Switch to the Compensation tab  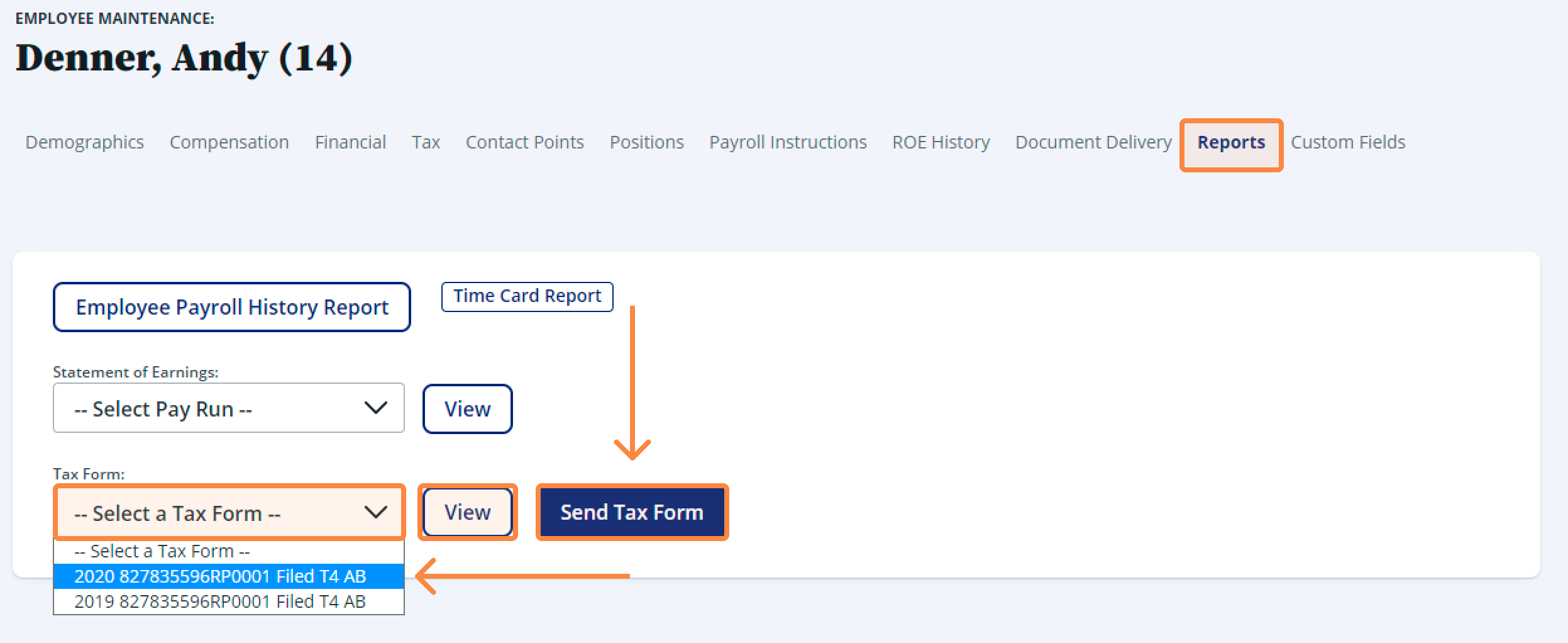[229, 142]
